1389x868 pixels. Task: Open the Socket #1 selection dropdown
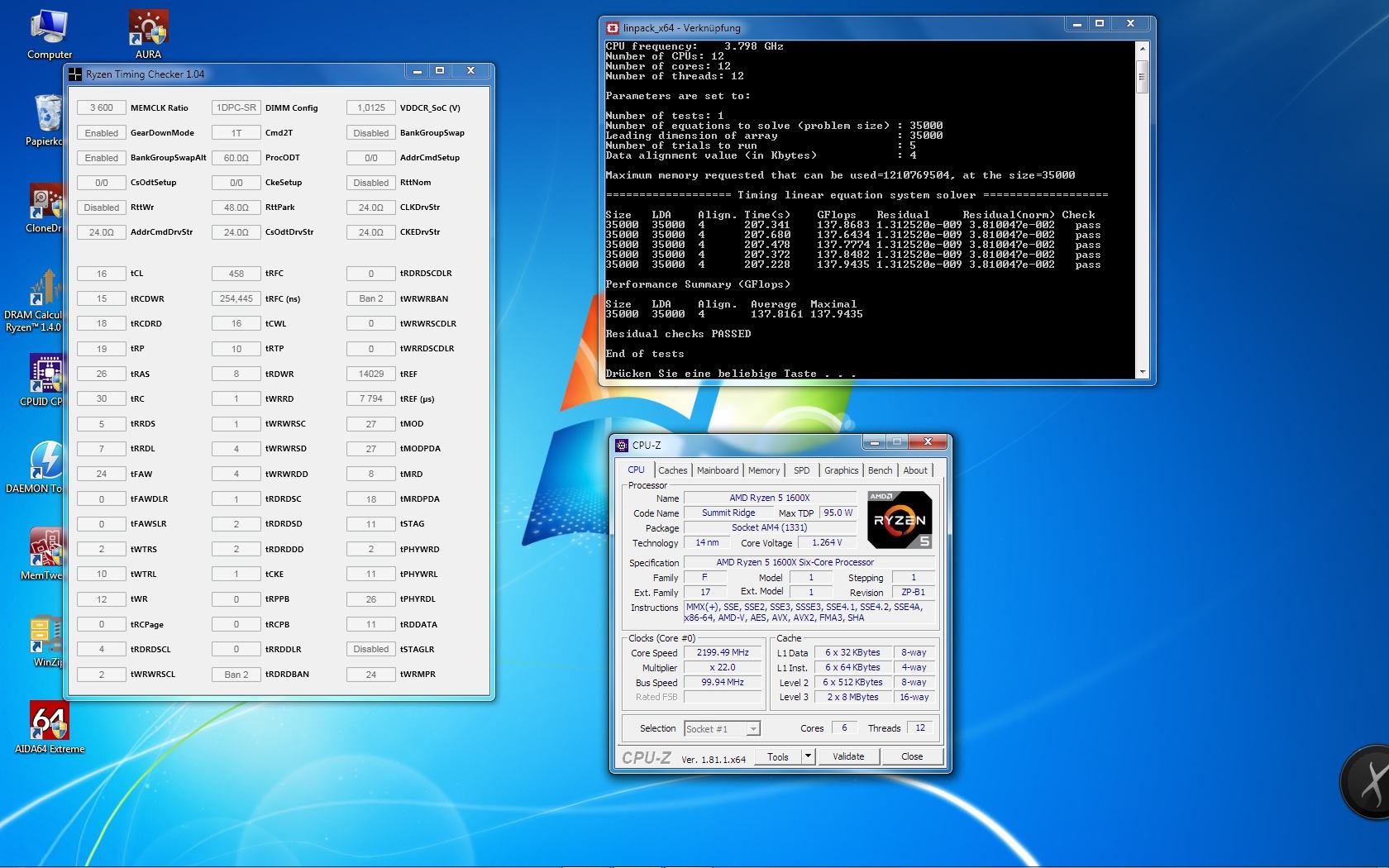tap(722, 728)
